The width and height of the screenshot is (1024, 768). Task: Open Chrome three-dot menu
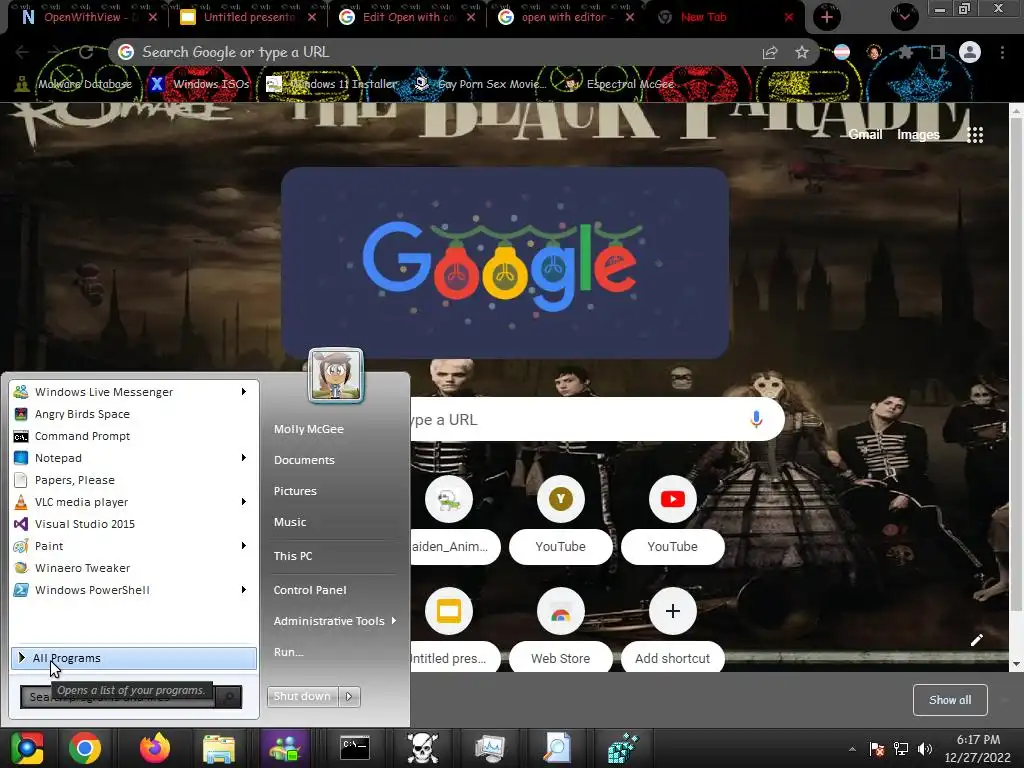[x=1002, y=52]
